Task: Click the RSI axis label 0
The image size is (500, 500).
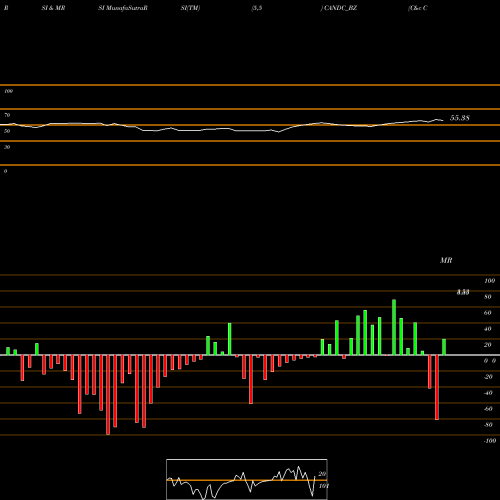Action: tap(5, 171)
